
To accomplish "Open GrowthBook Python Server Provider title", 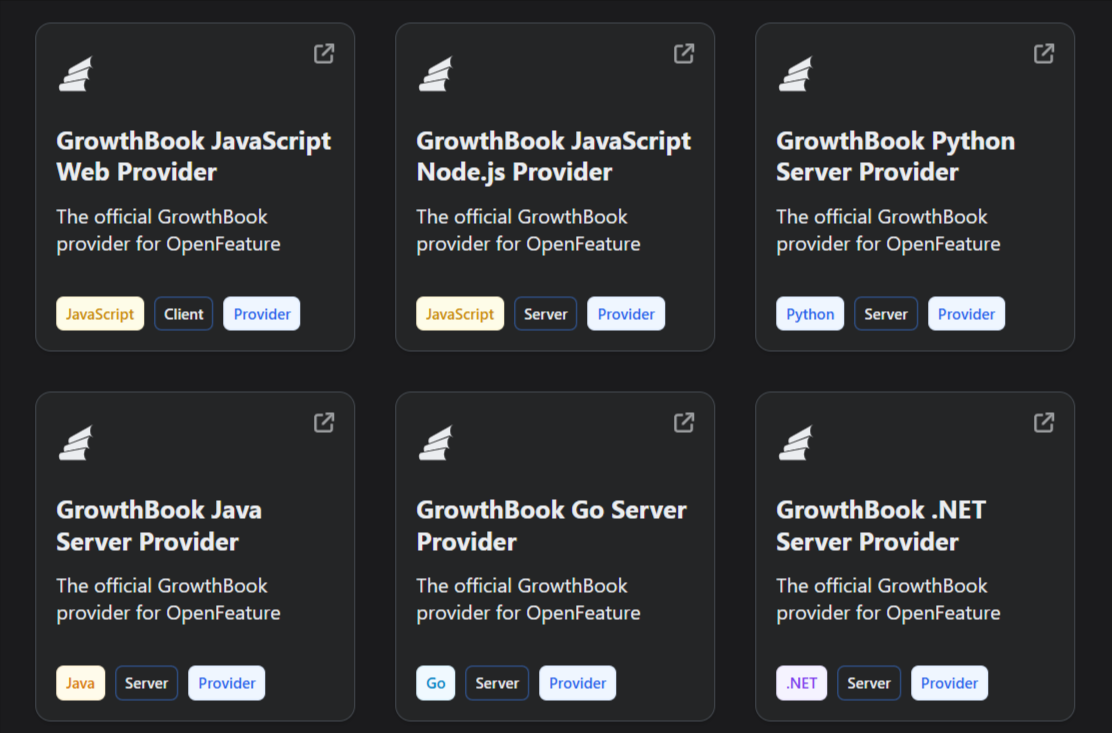I will [x=896, y=157].
